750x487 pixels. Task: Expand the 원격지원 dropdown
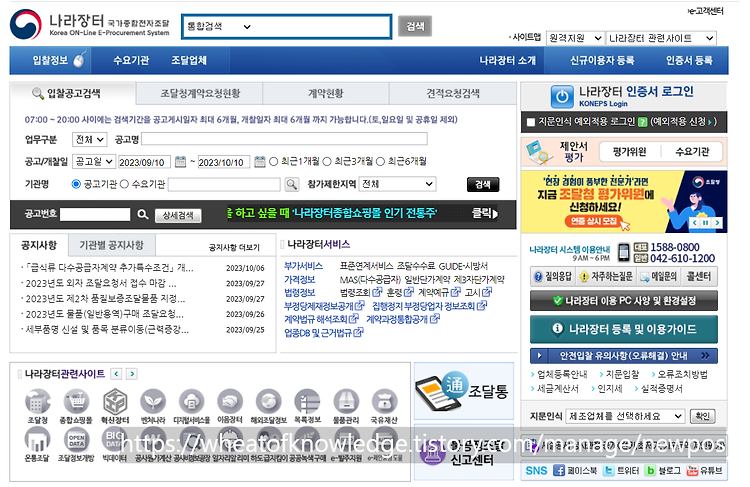(x=574, y=38)
